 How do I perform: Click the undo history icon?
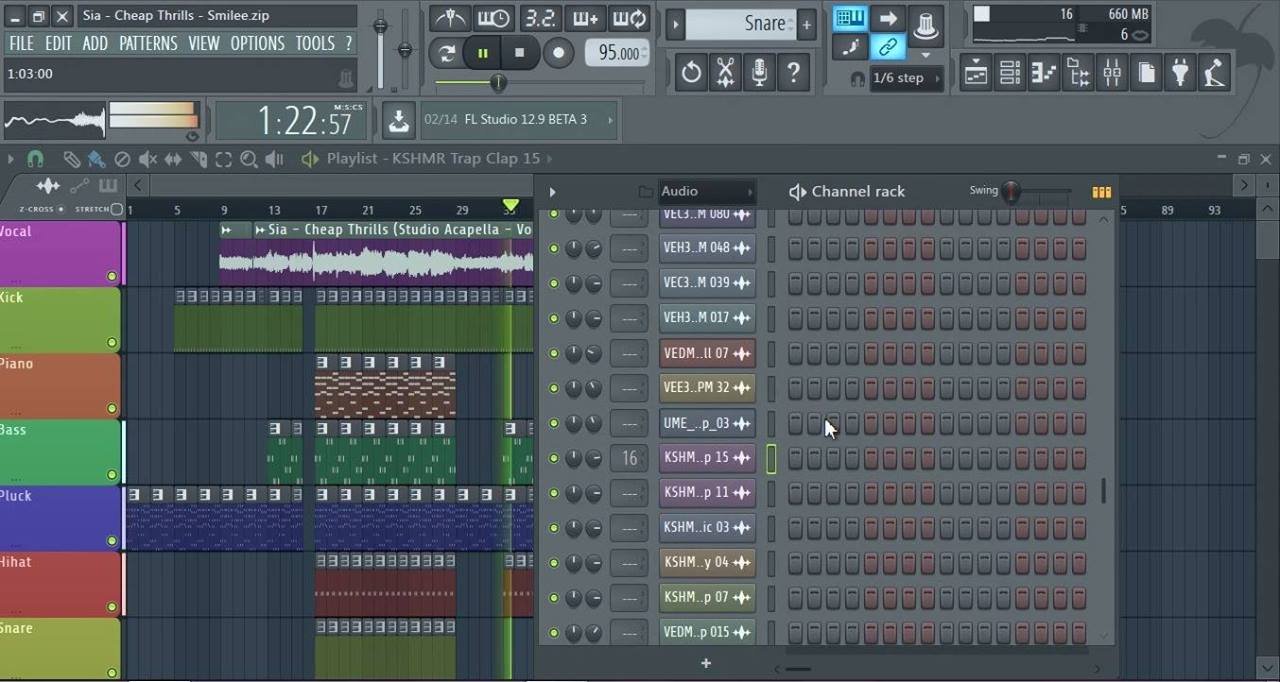tap(691, 73)
